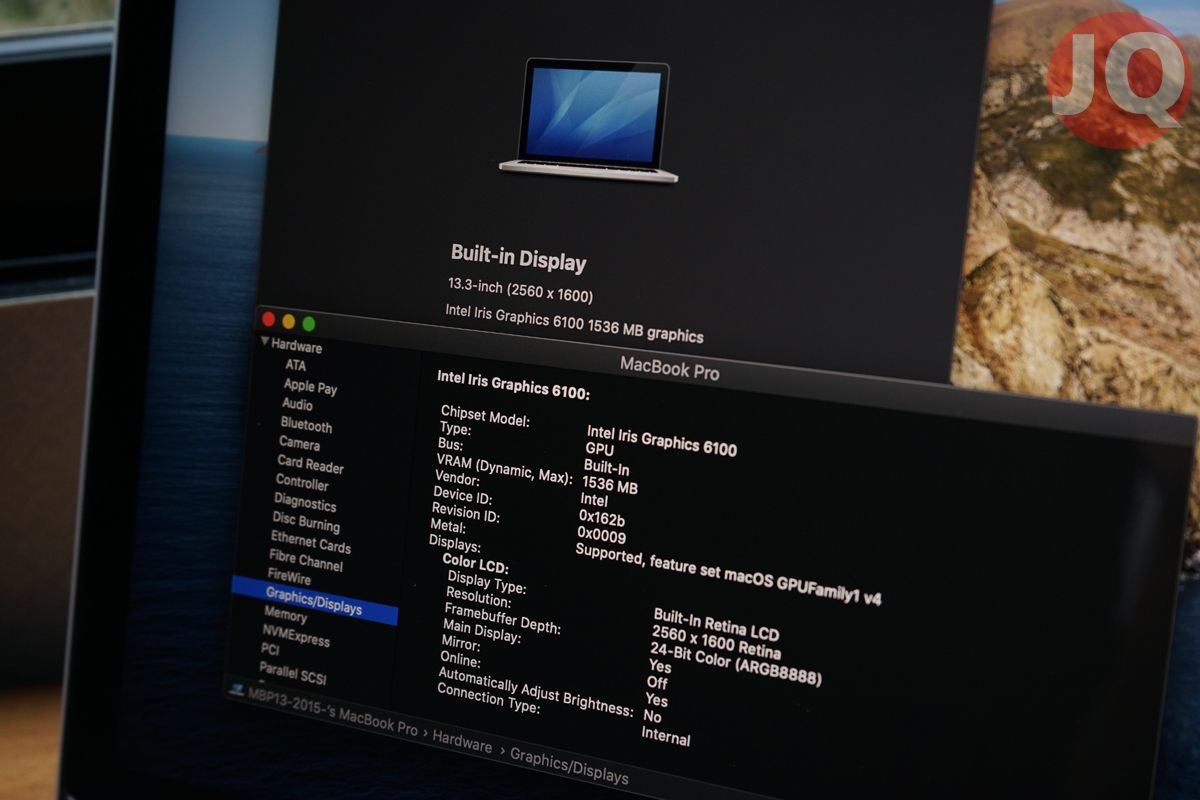The height and width of the screenshot is (800, 1200).
Task: Open the Camera hardware entry
Action: (x=299, y=443)
